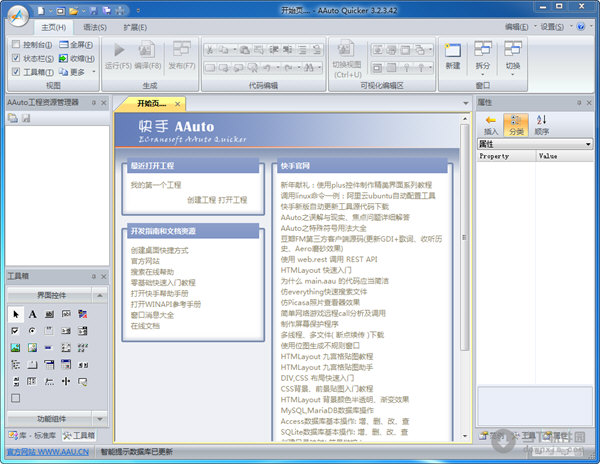
Task: Select the landscape picture control icon in toolbox
Action: tap(15, 348)
